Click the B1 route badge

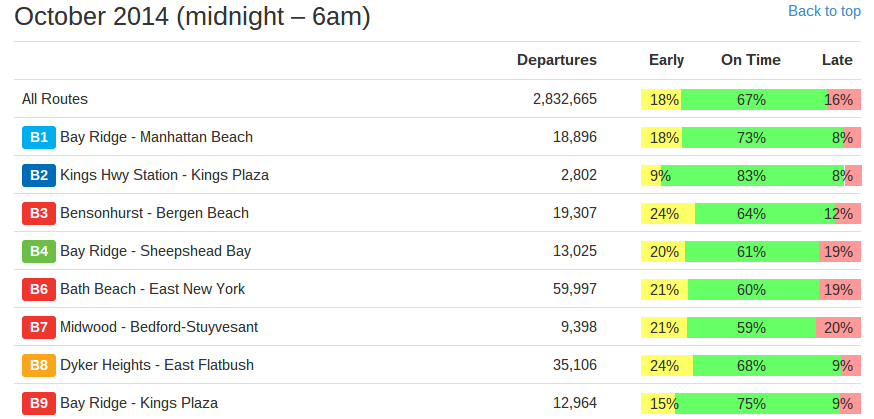39,138
